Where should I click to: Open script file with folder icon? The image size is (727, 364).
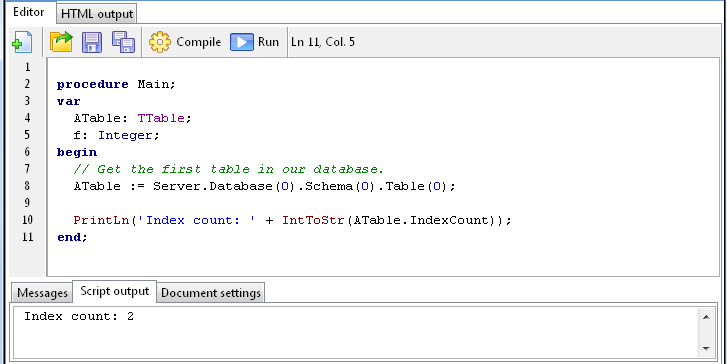coord(61,42)
